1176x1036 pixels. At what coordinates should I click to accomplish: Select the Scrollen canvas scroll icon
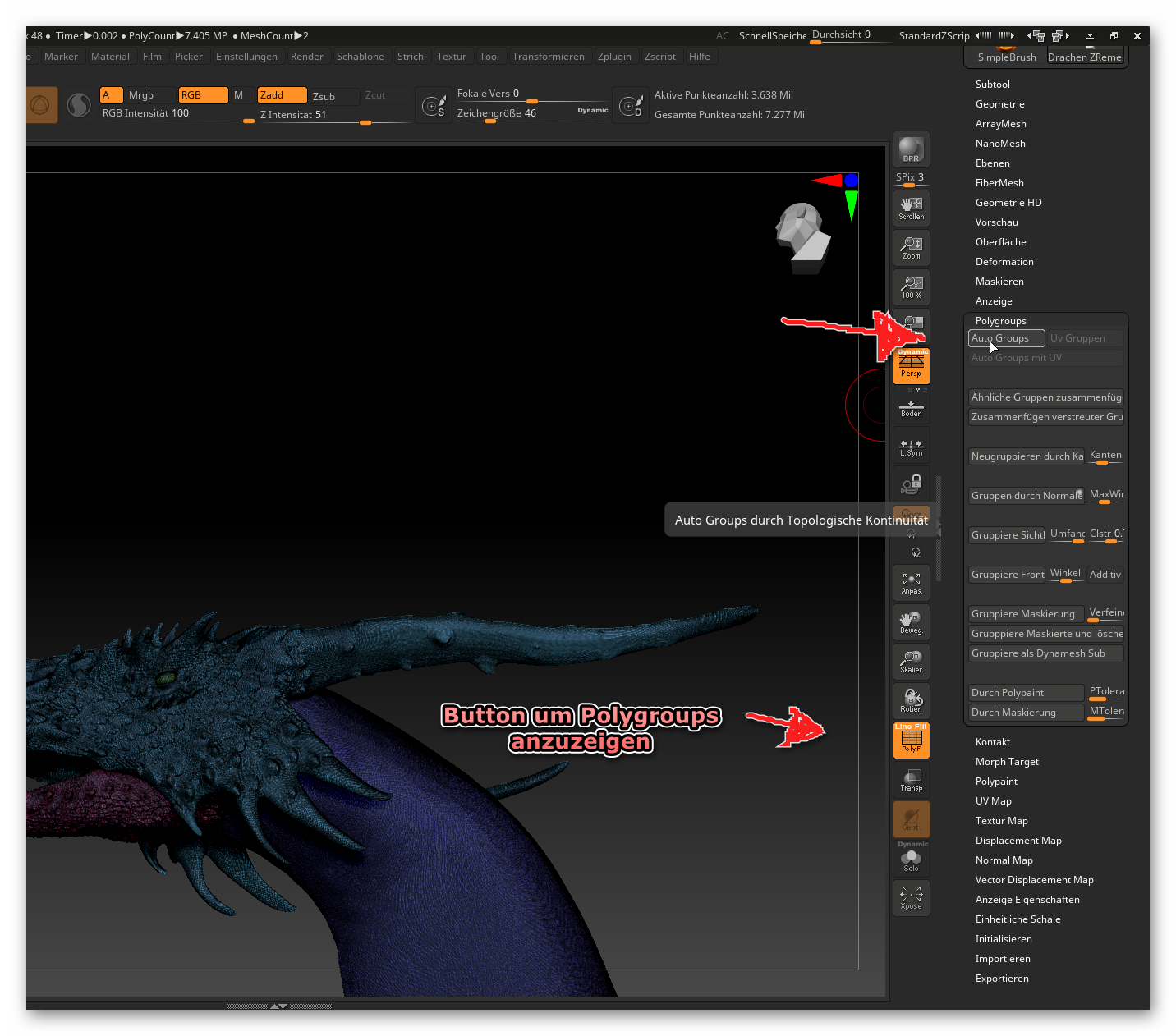[x=911, y=209]
